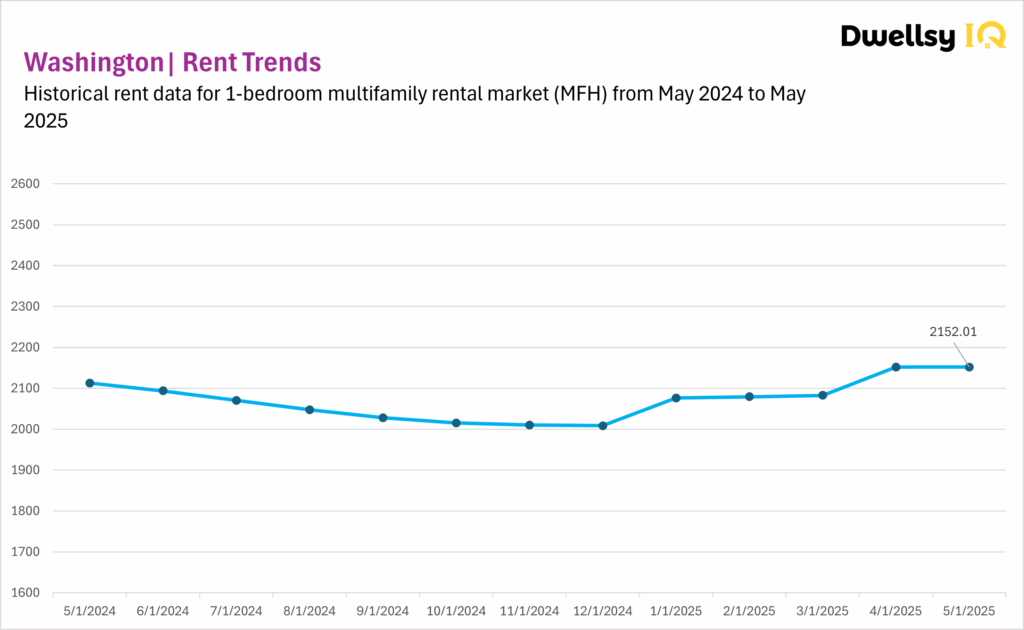Select the 2/1/2025 data point
This screenshot has width=1024, height=630.
click(x=749, y=397)
